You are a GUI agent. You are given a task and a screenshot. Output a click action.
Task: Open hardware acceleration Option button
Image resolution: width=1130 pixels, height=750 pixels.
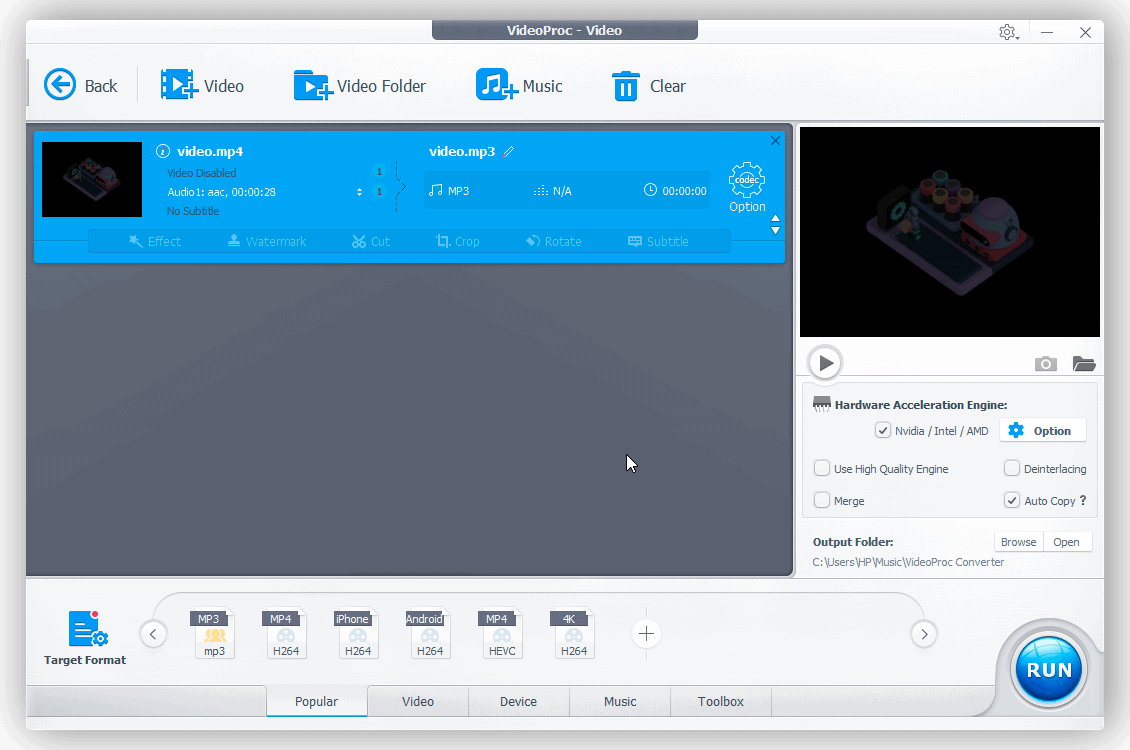coord(1042,431)
